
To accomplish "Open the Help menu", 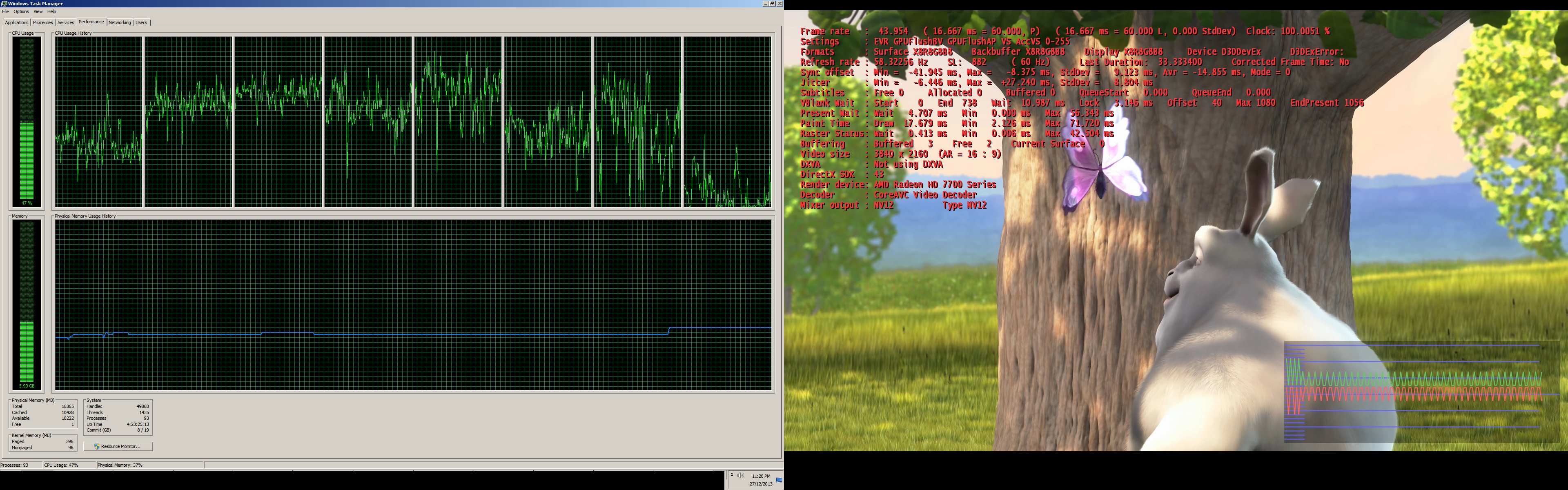I will [x=52, y=11].
